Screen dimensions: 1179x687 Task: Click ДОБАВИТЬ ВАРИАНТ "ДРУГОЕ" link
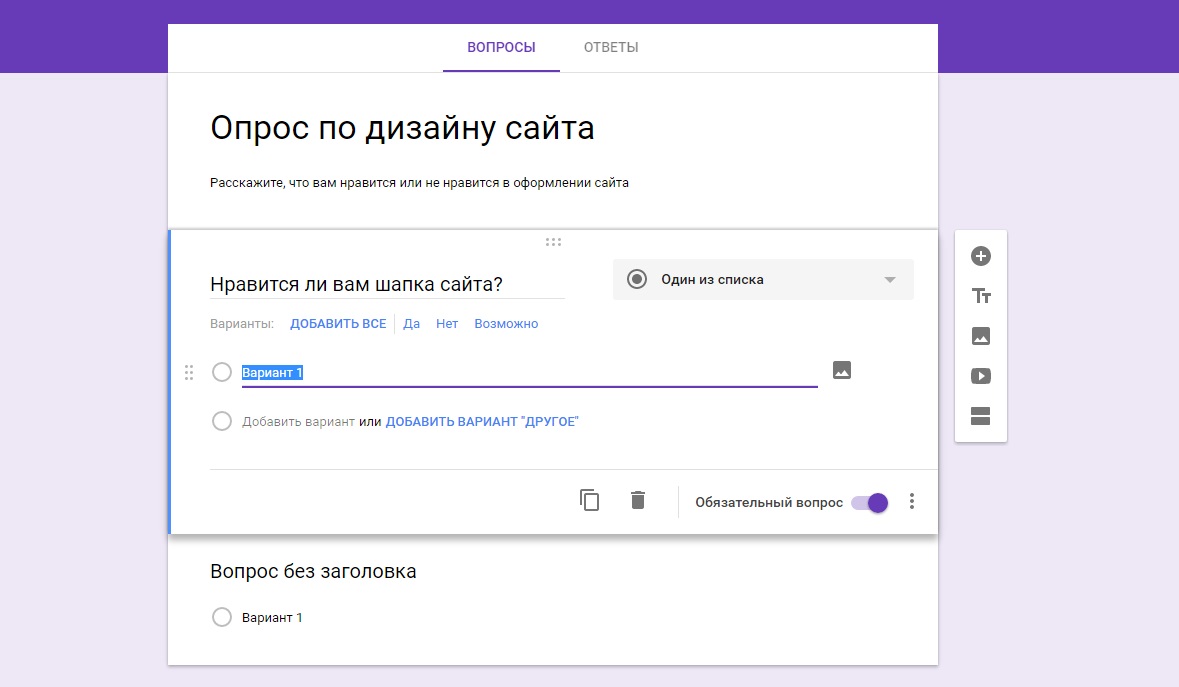pyautogui.click(x=482, y=422)
